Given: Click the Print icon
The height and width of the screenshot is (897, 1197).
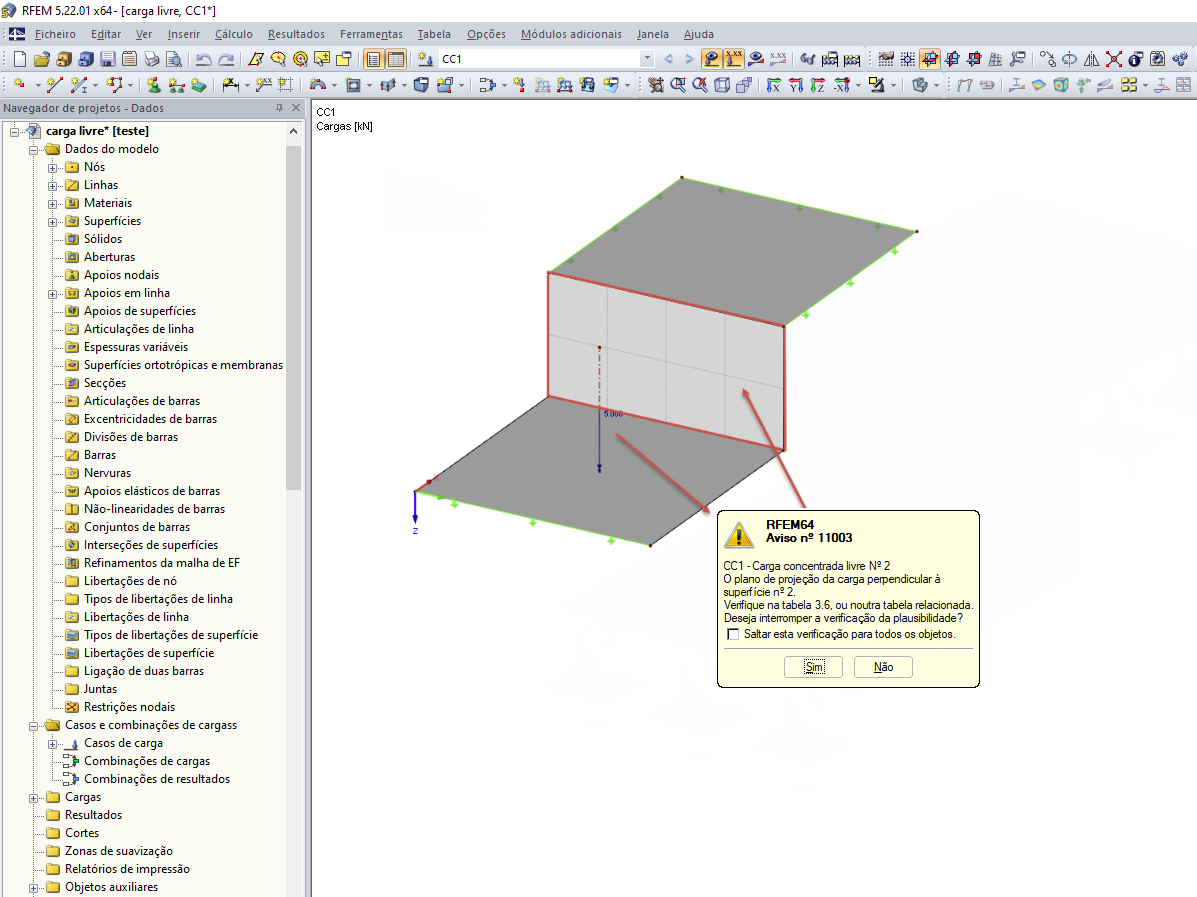Looking at the screenshot, I should [151, 59].
